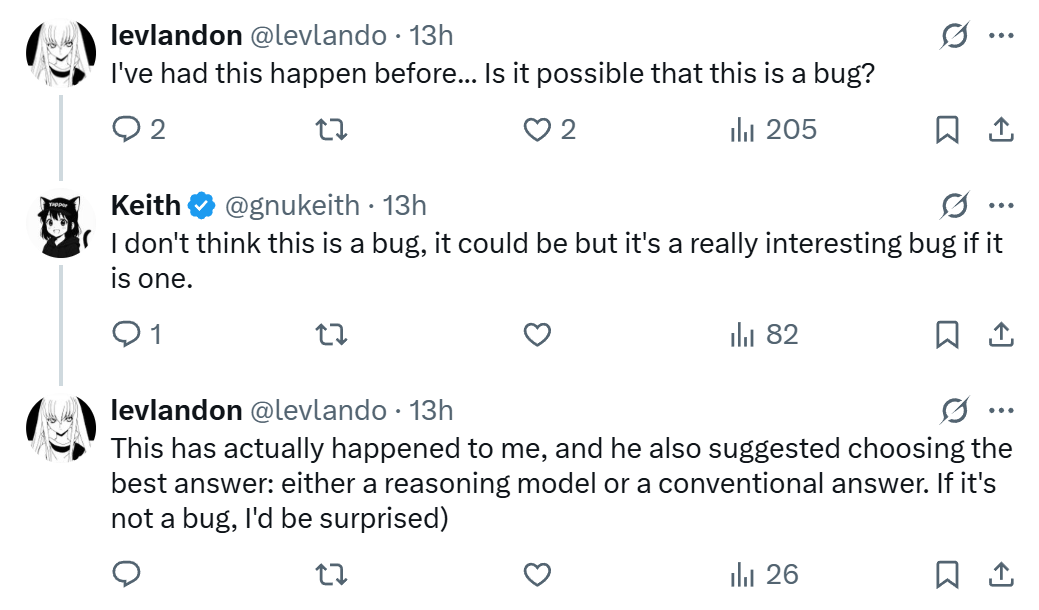Screen dimensions: 1039x610
Task: Repost levlandon's first tweet
Action: 331,130
